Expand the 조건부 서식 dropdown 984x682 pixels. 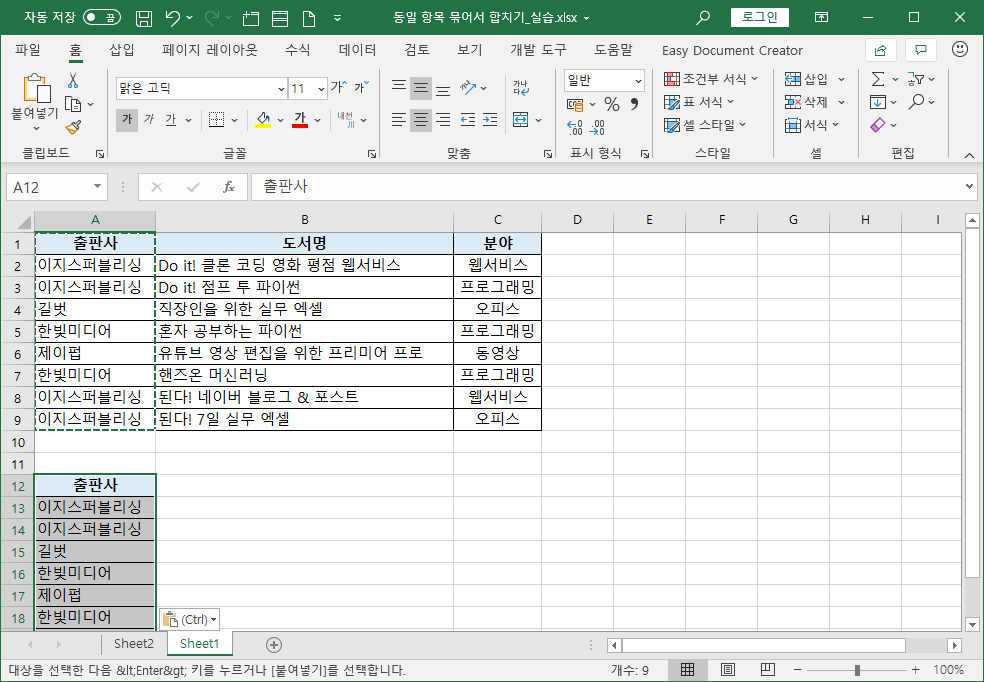click(x=754, y=79)
